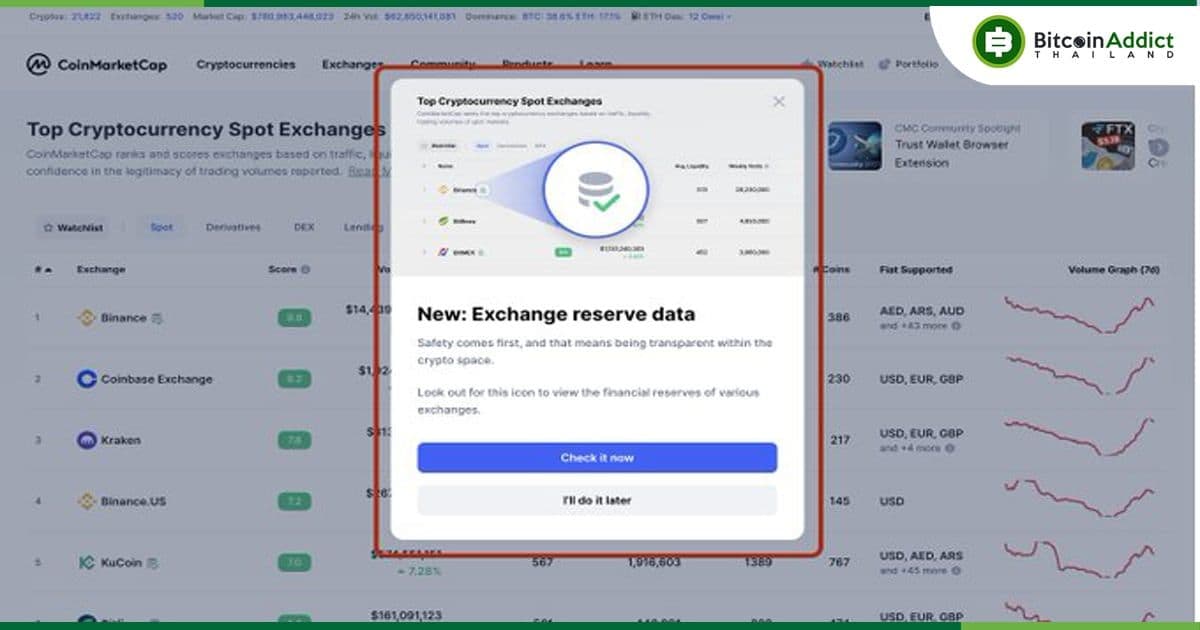Viewport: 1200px width, 630px height.
Task: Click Coinbase coin count 230
Action: pos(838,379)
